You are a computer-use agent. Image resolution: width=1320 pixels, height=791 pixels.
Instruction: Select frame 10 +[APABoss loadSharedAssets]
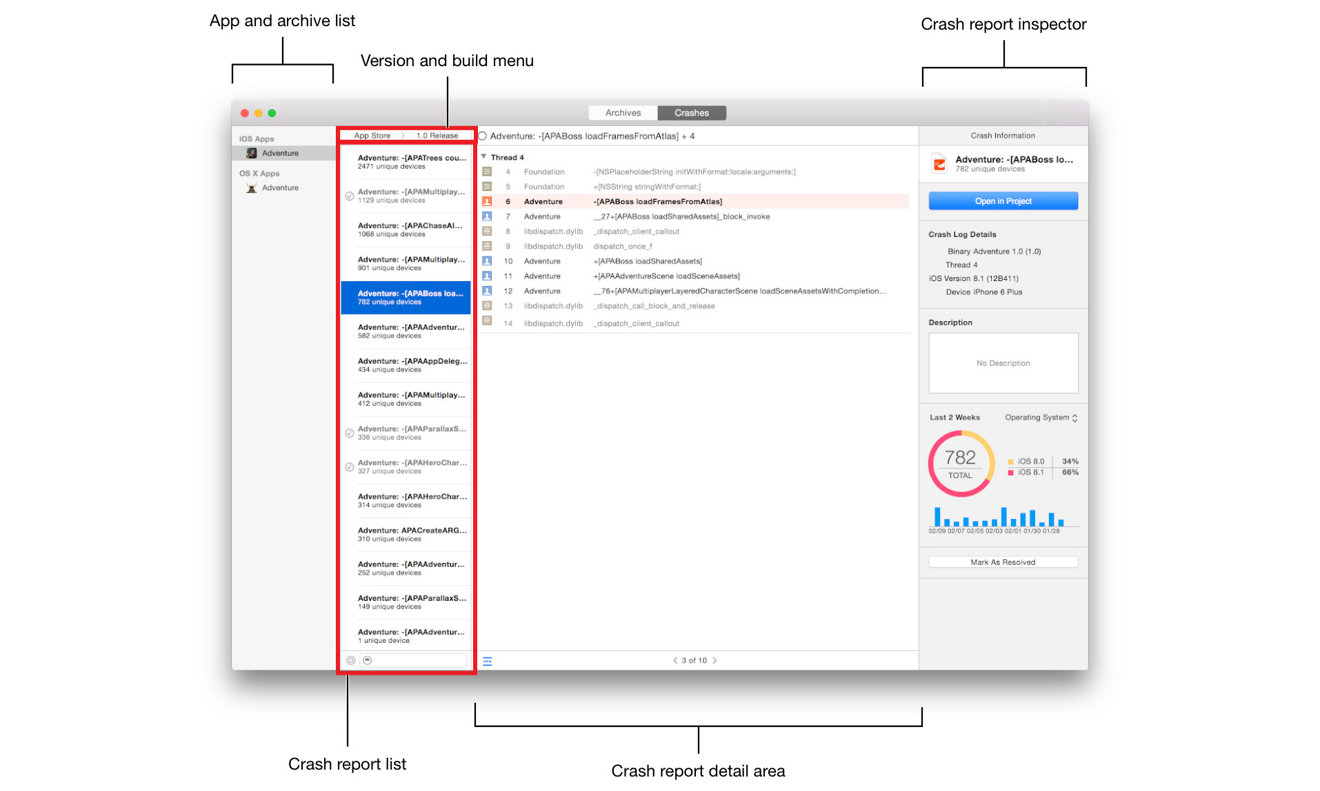point(694,261)
